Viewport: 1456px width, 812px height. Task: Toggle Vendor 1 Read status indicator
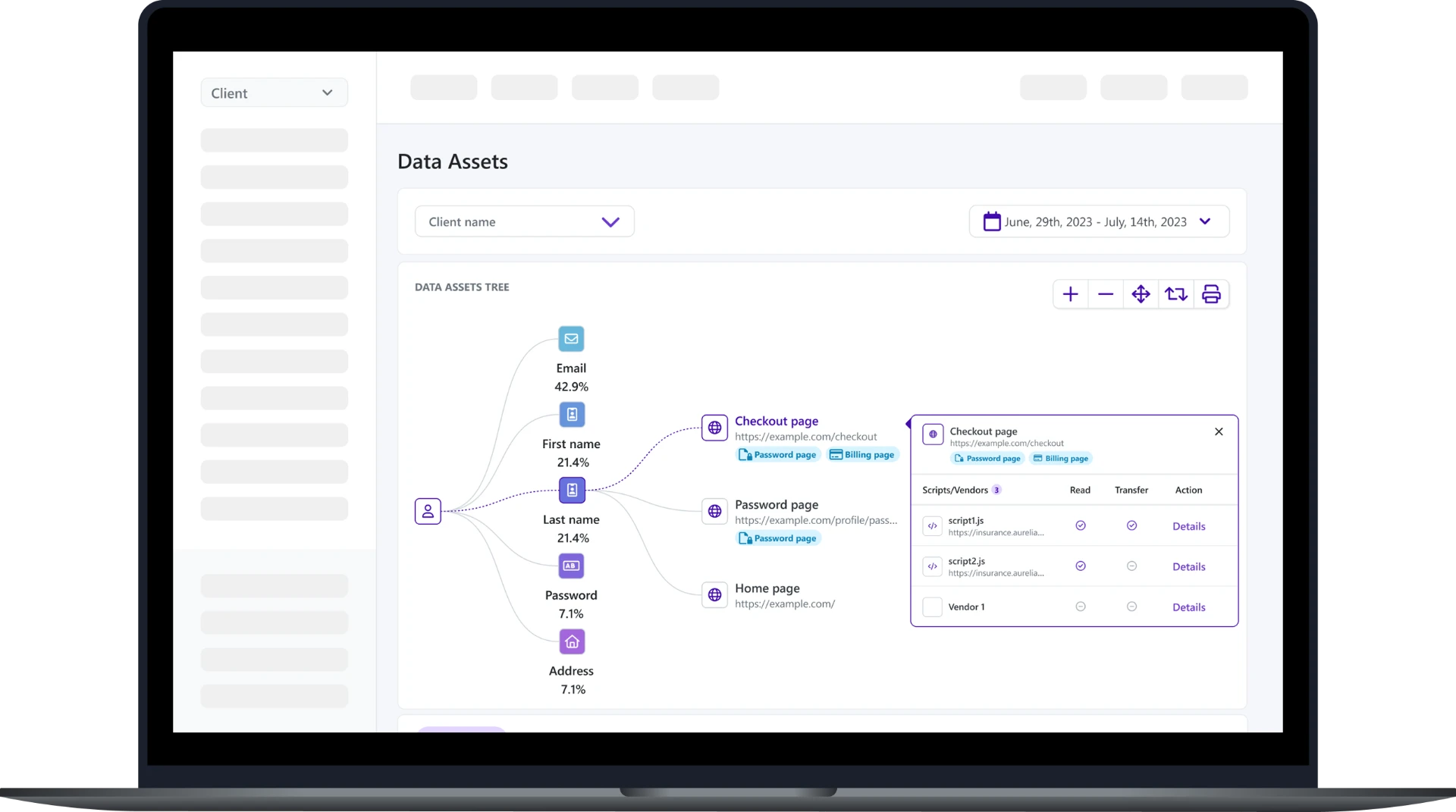[1081, 607]
